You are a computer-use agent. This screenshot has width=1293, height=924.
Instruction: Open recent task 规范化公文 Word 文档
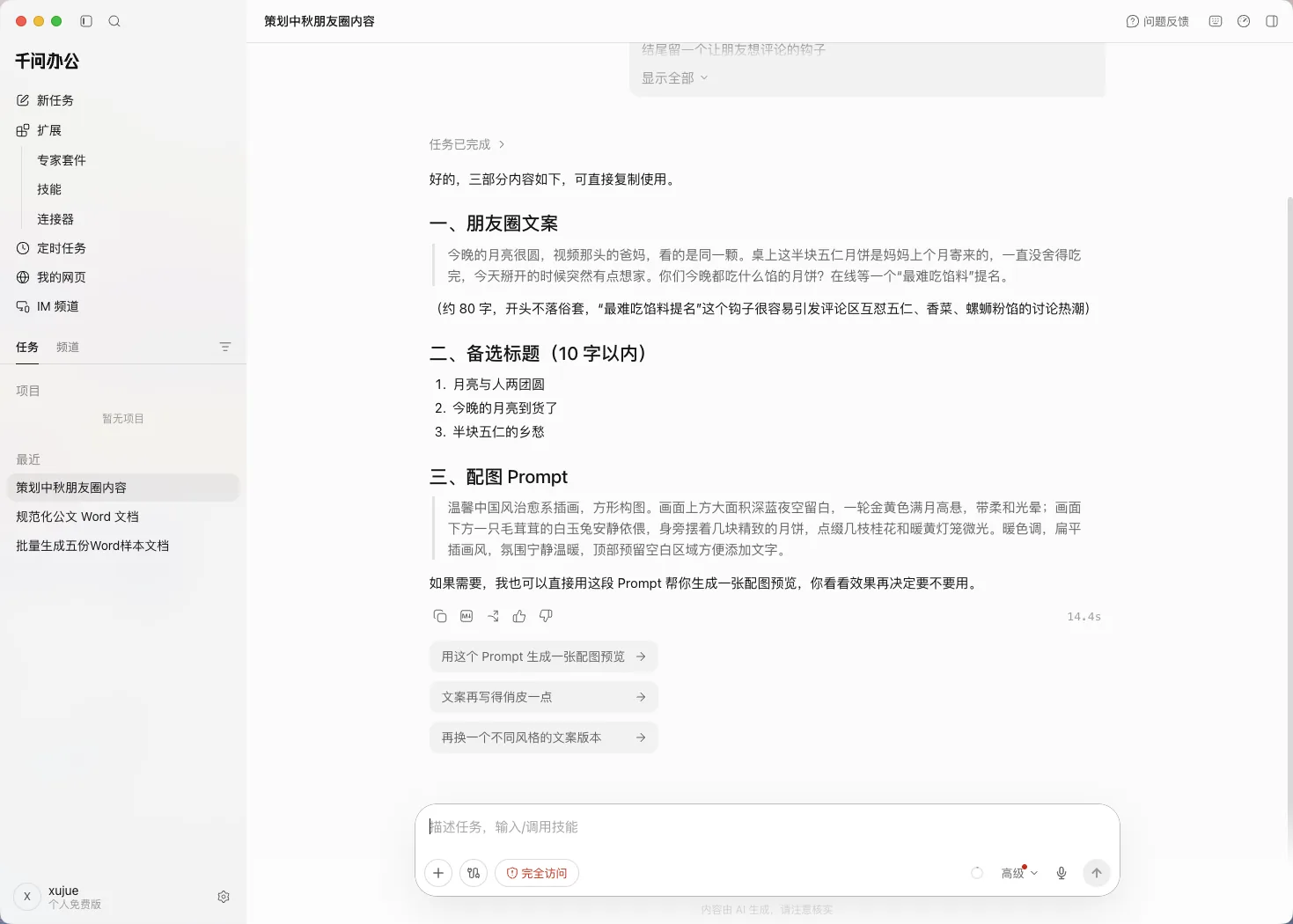coord(123,517)
